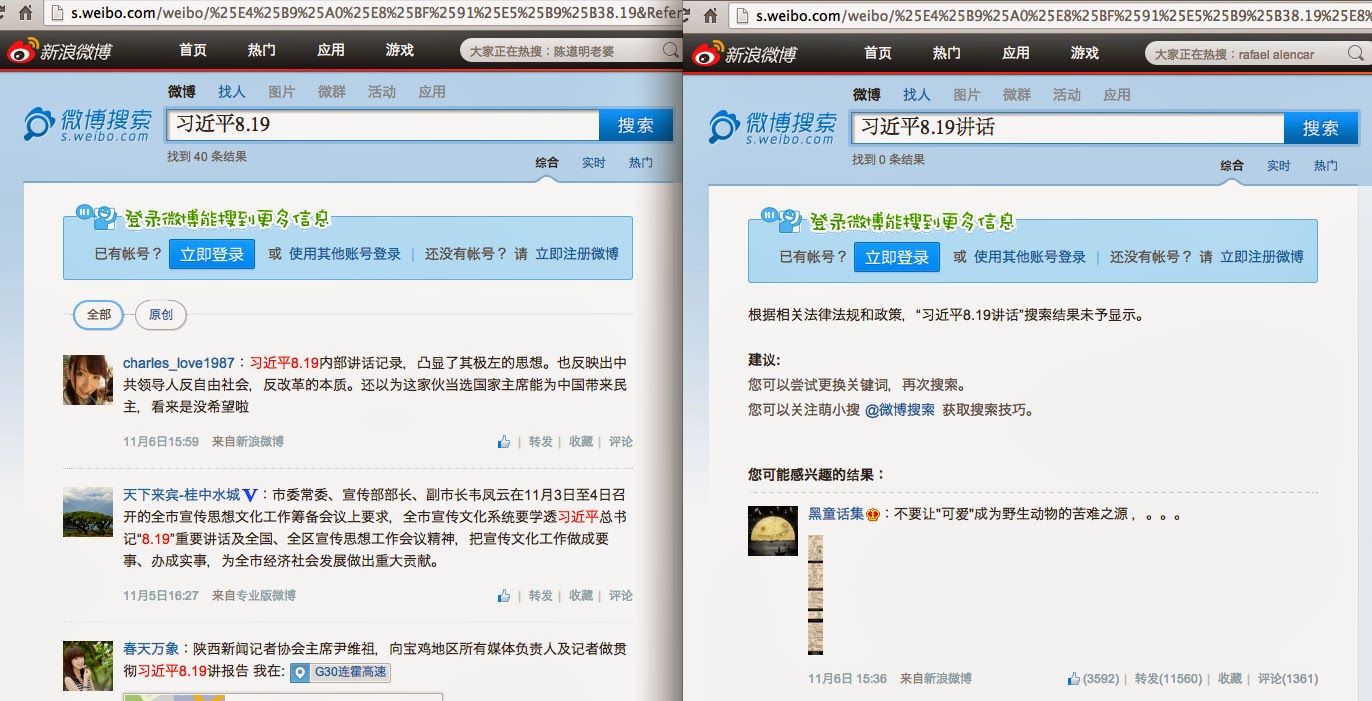Click the 搜索 button beside 习近平8.19讲话

1321,128
